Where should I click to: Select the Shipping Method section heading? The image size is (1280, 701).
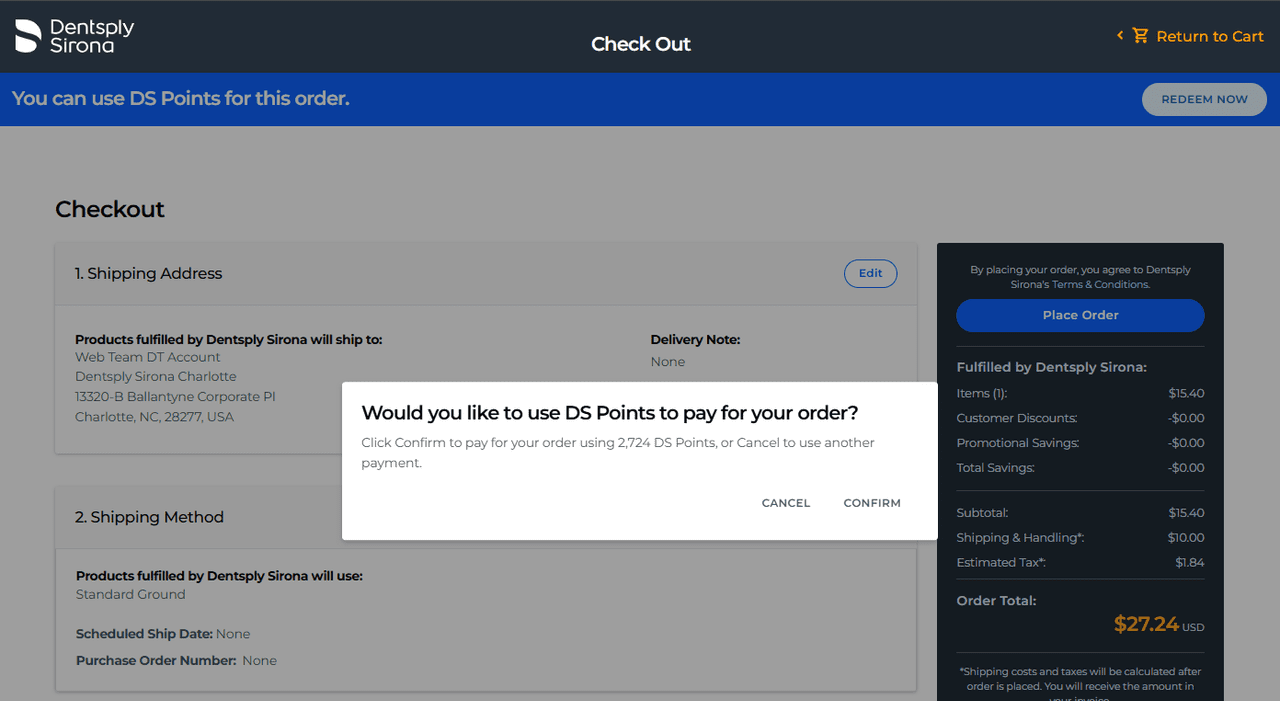(x=149, y=517)
